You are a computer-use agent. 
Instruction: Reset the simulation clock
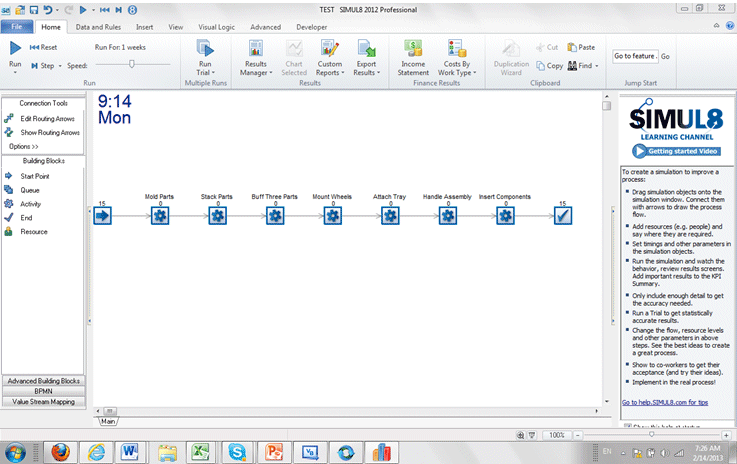(43, 47)
